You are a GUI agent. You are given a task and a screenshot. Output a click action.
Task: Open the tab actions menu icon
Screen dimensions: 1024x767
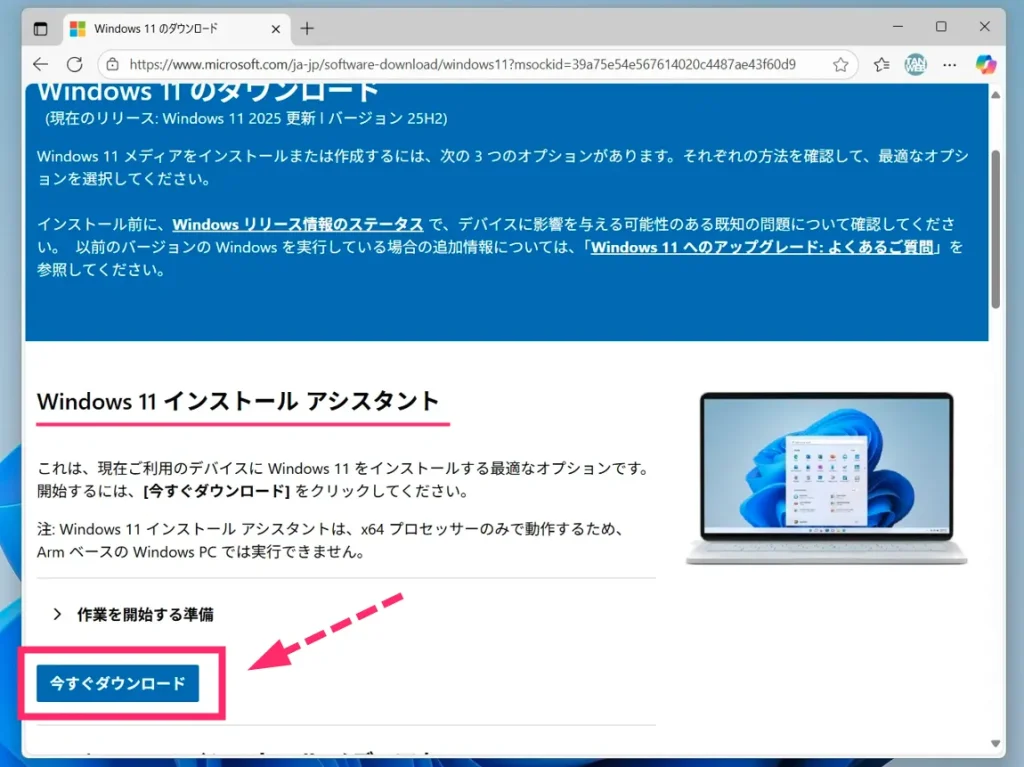41,28
